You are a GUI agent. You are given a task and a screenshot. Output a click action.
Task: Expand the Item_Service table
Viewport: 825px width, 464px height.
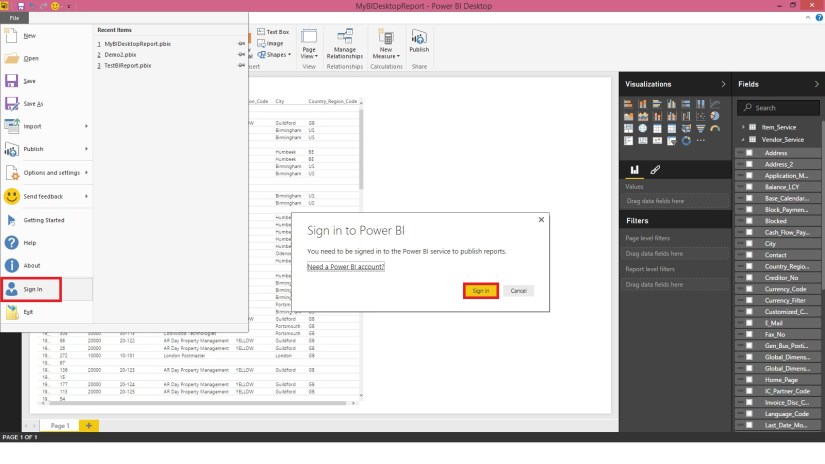click(743, 127)
